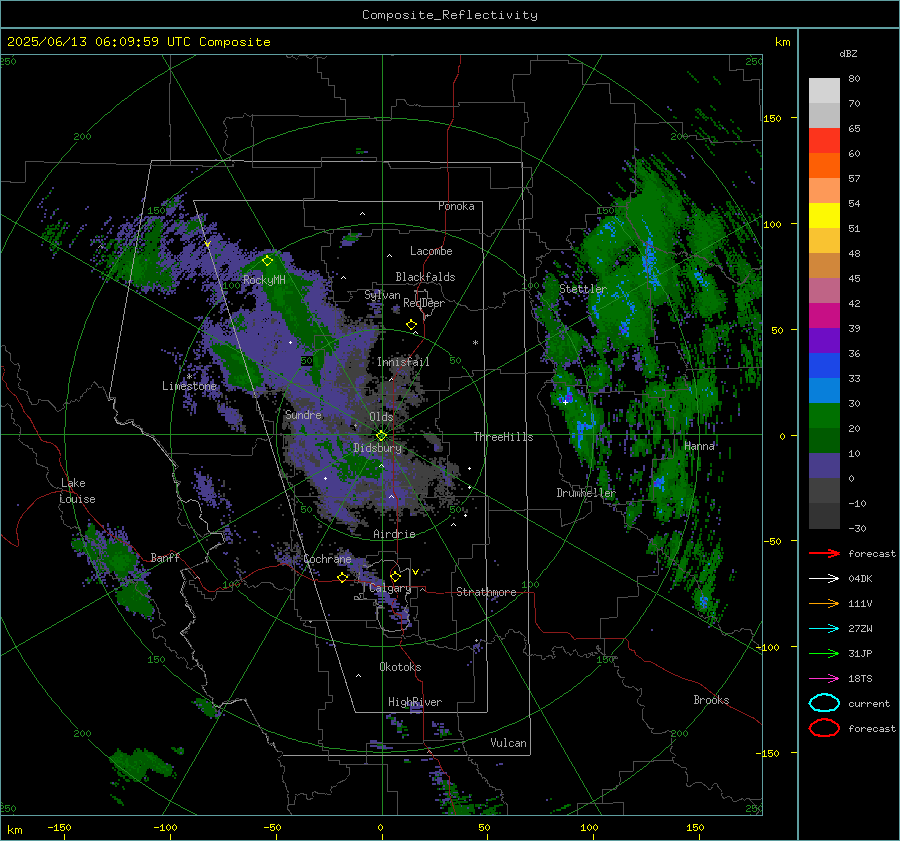Click the Stettler town label
Viewport: 900px width, 841px height.
583,289
